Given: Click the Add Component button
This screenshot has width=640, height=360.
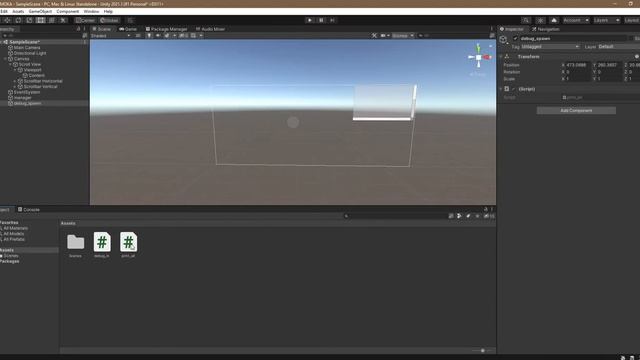Looking at the screenshot, I should (576, 111).
